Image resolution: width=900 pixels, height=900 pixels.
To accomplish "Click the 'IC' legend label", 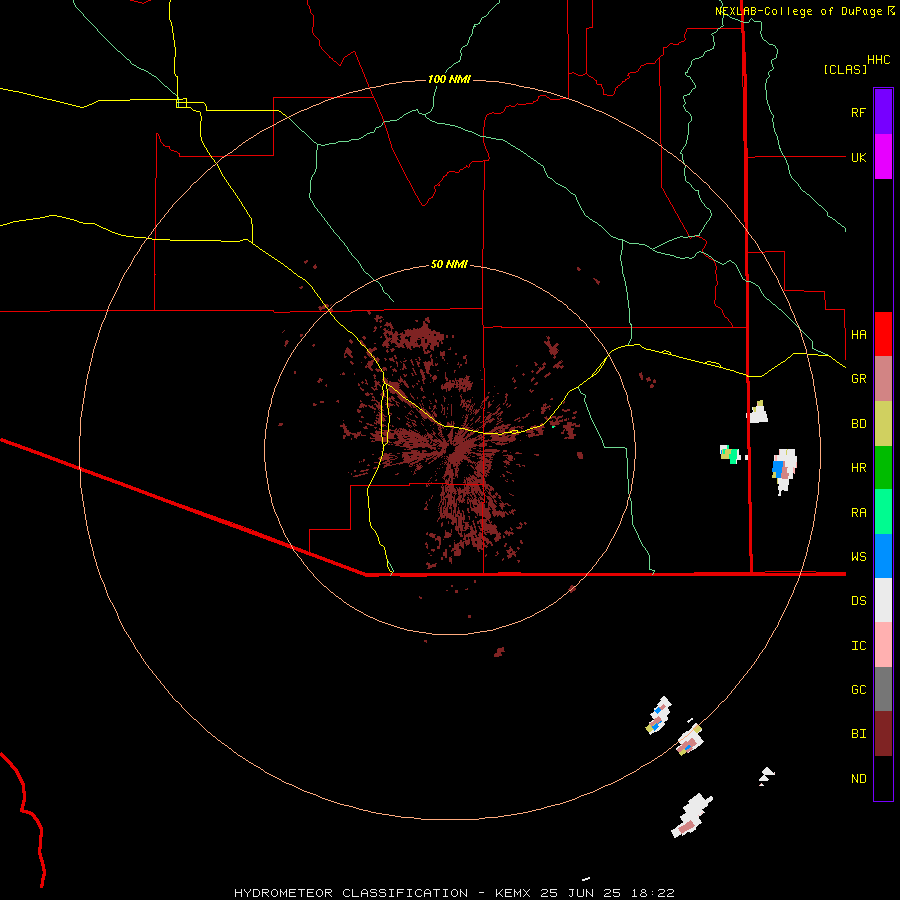I will 858,646.
